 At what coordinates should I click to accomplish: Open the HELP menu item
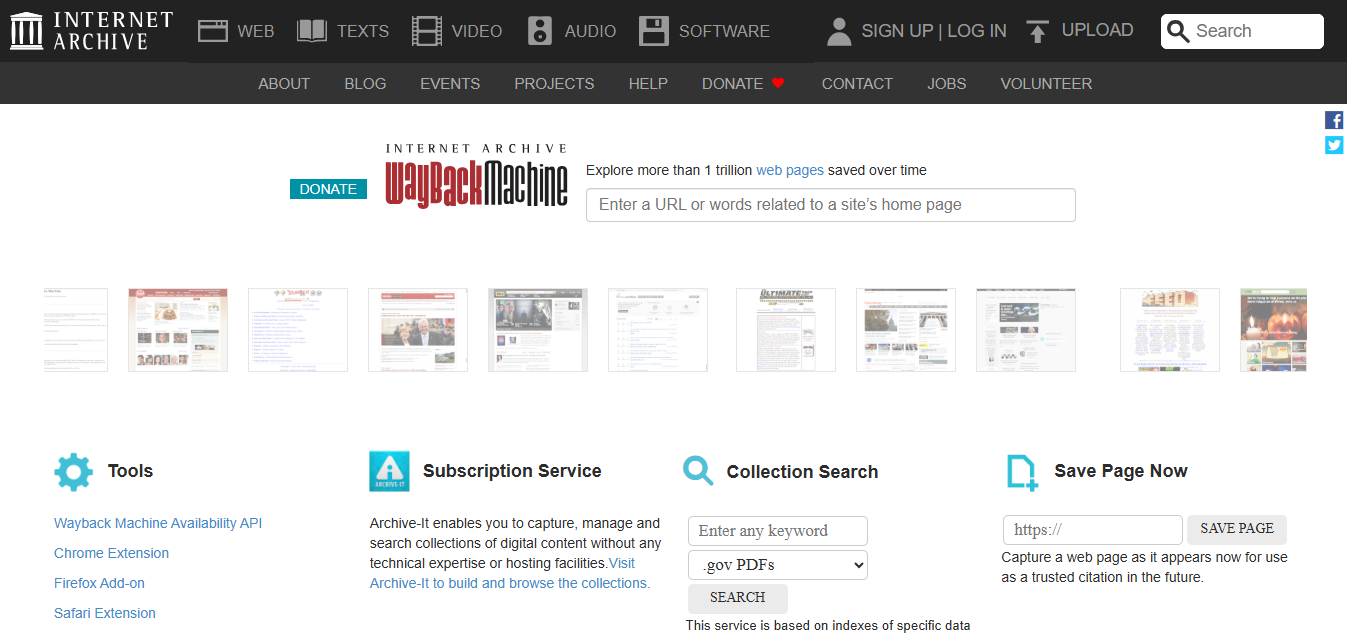[x=648, y=83]
